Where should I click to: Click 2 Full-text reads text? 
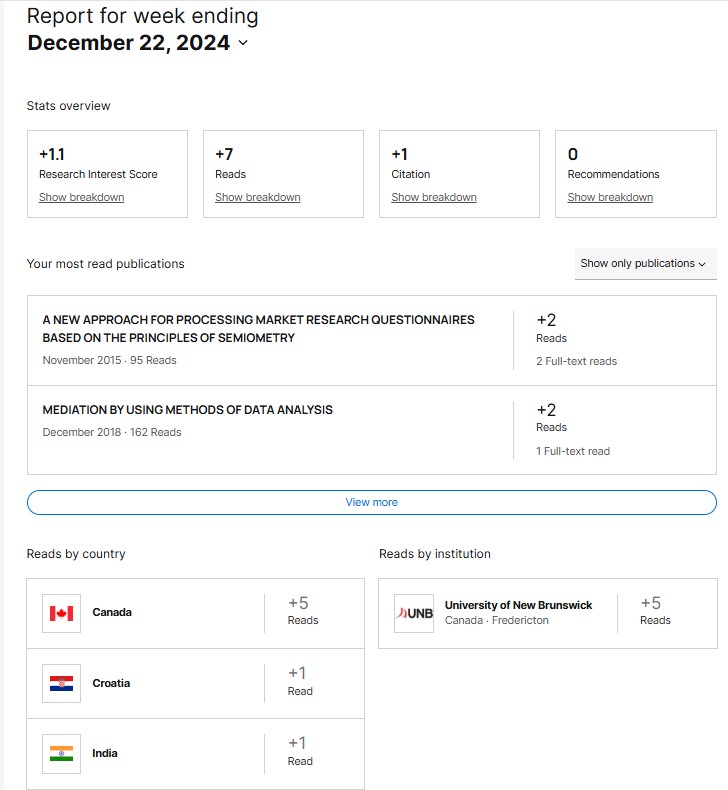pos(576,362)
